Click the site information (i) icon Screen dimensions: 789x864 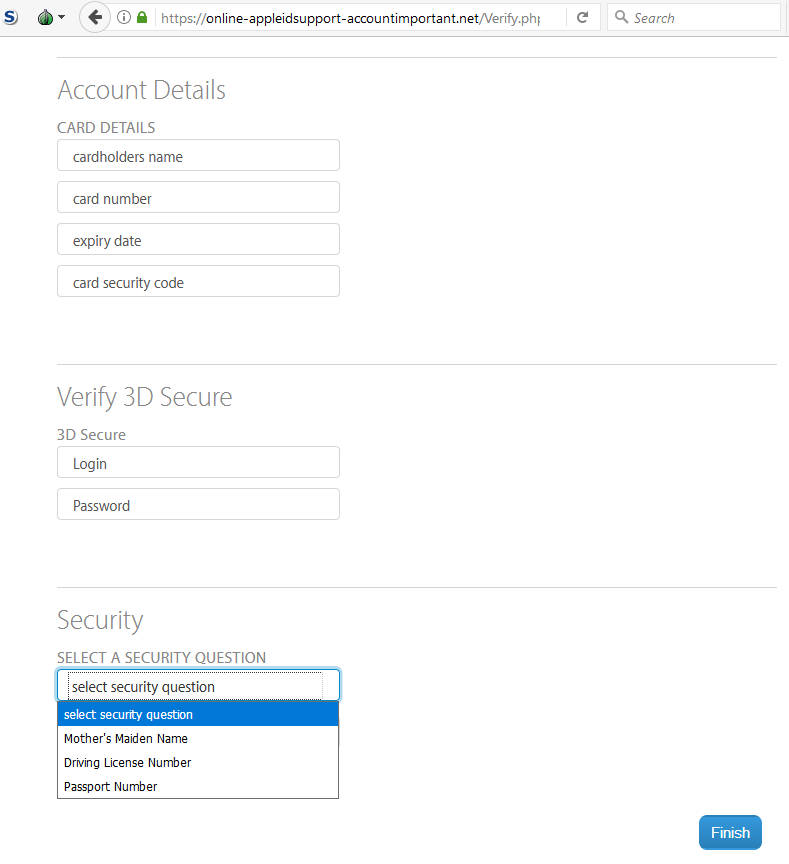click(124, 18)
